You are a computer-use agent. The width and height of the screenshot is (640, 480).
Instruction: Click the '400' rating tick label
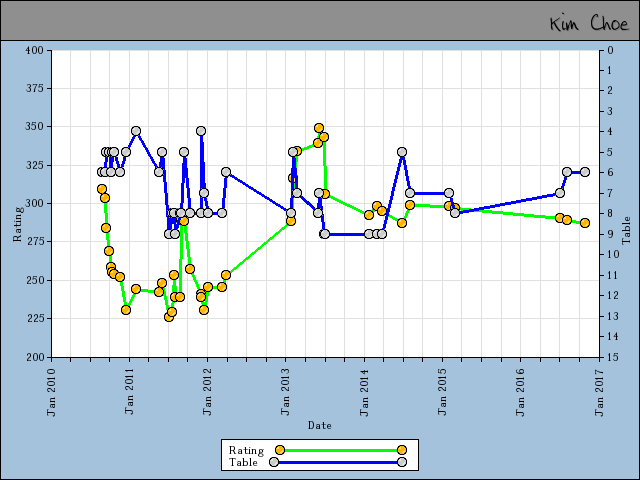coord(34,50)
